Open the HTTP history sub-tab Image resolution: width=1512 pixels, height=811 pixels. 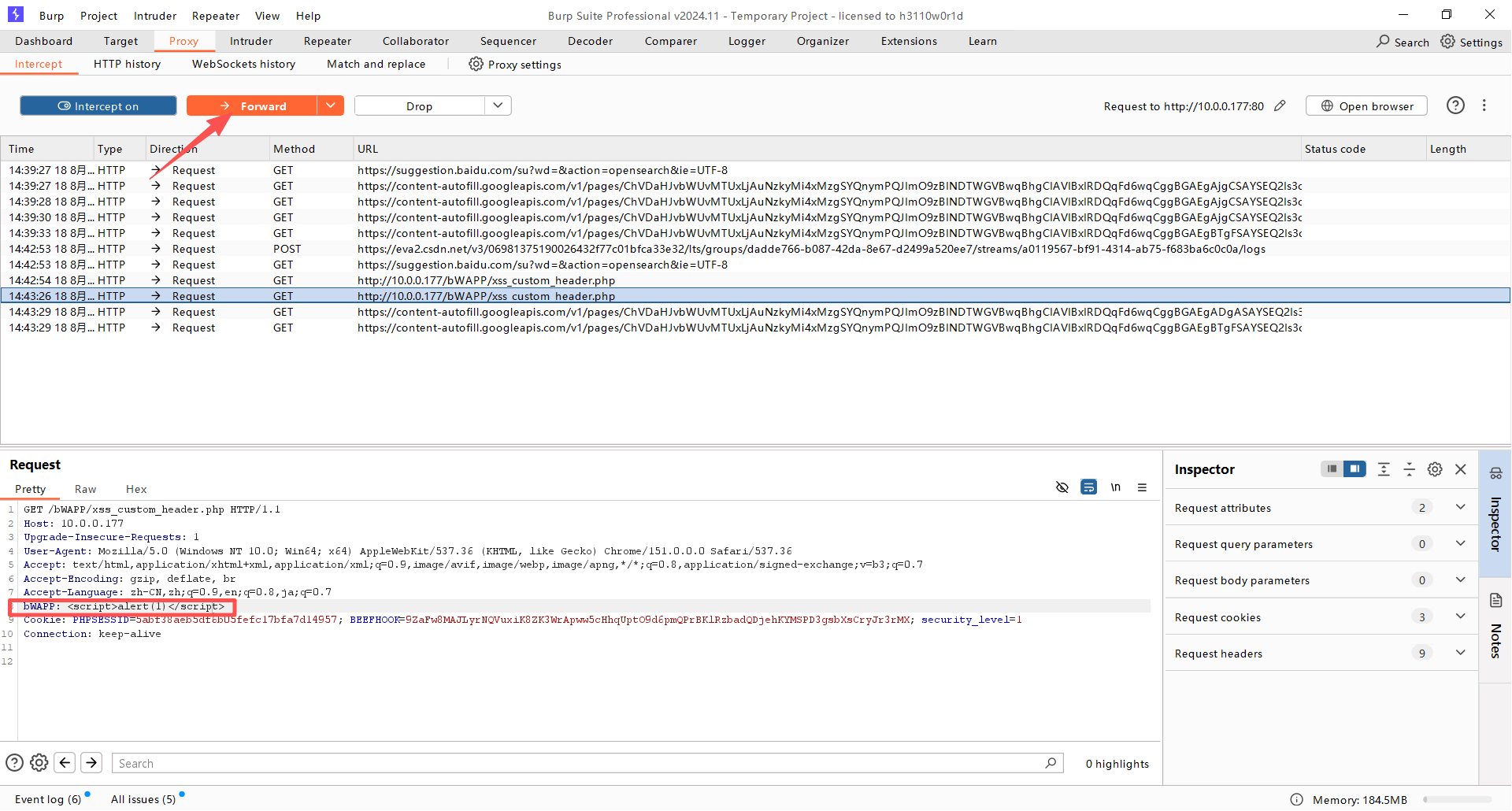(x=127, y=64)
